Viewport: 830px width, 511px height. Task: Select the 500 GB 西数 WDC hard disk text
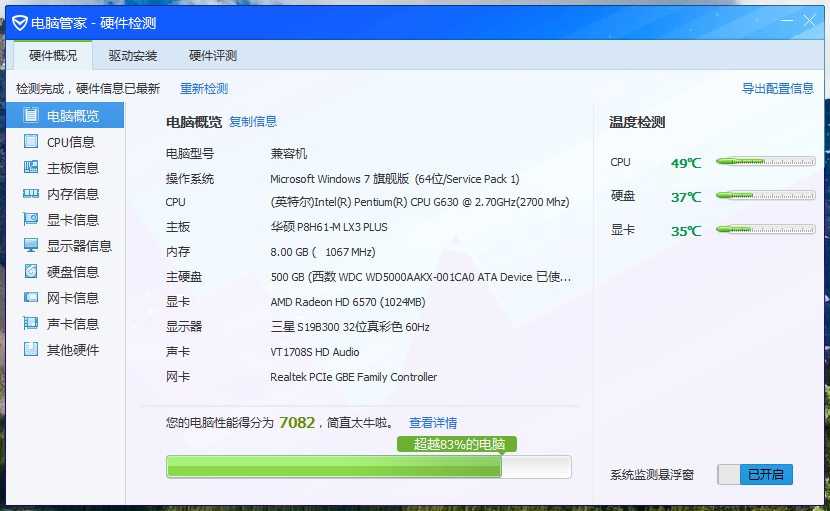coord(421,277)
